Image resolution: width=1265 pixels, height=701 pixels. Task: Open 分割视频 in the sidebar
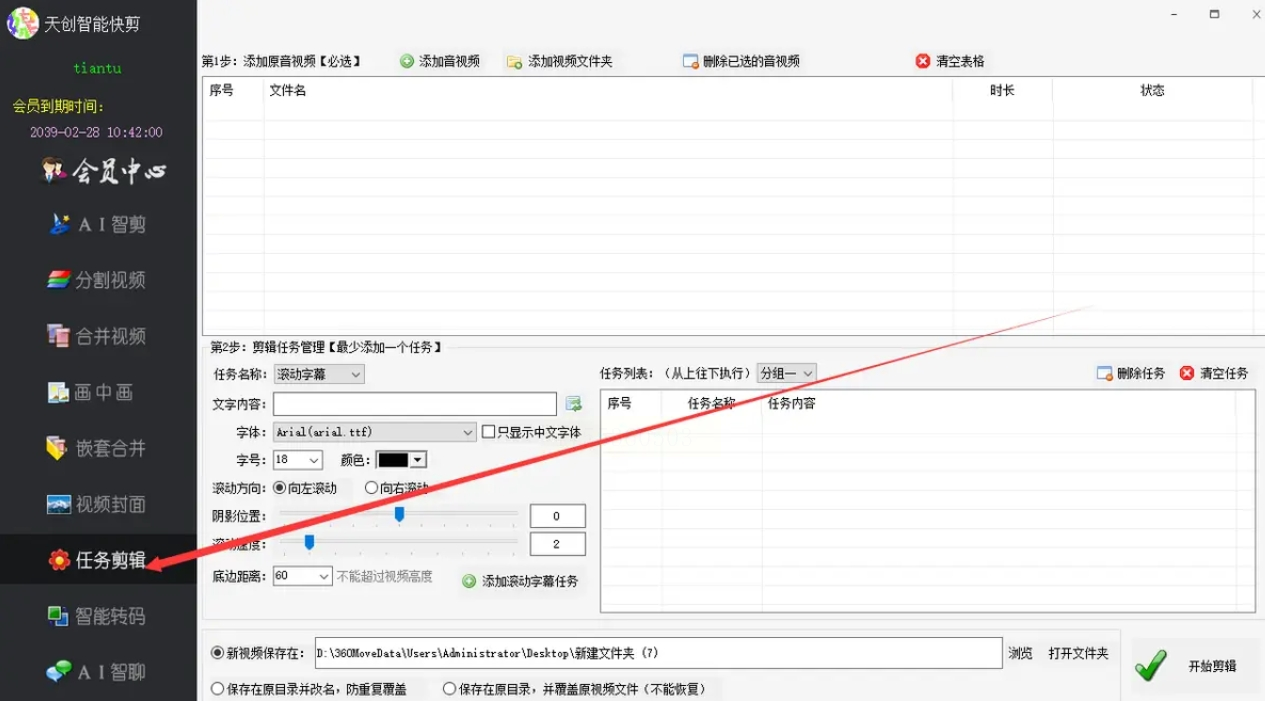(x=98, y=280)
